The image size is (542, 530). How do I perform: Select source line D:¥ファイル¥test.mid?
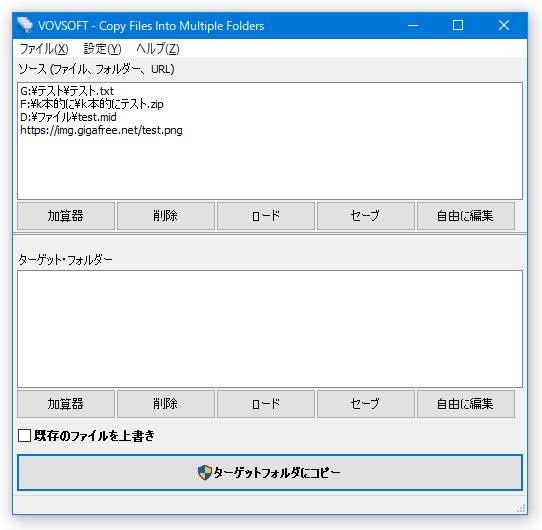pos(68,117)
